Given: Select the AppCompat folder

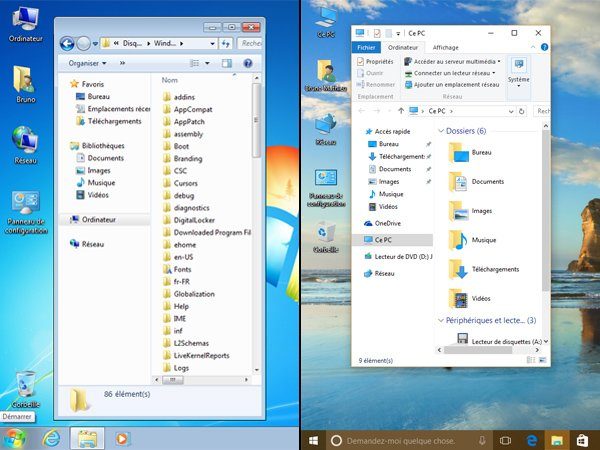Looking at the screenshot, I should click(188, 109).
